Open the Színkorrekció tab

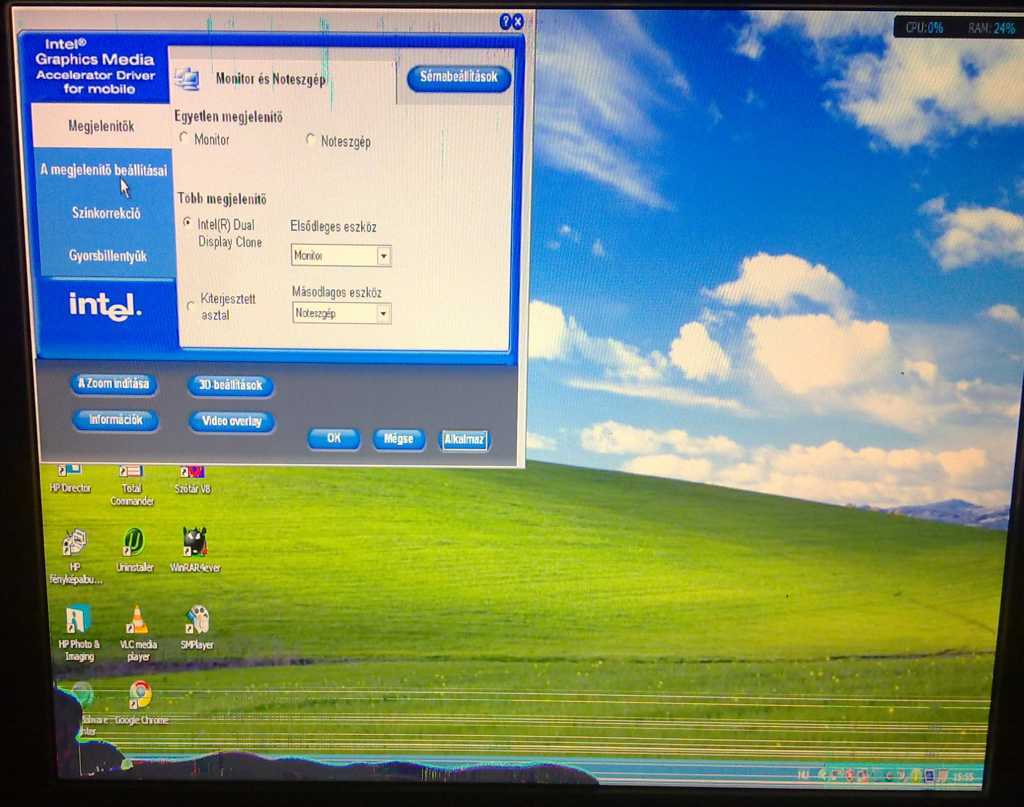coord(106,213)
